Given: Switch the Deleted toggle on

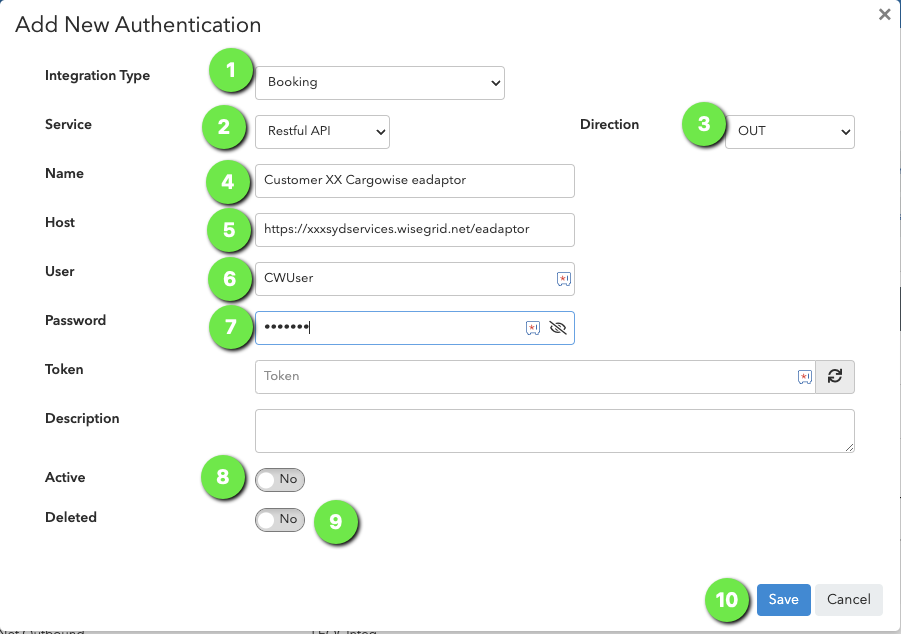Looking at the screenshot, I should point(280,520).
